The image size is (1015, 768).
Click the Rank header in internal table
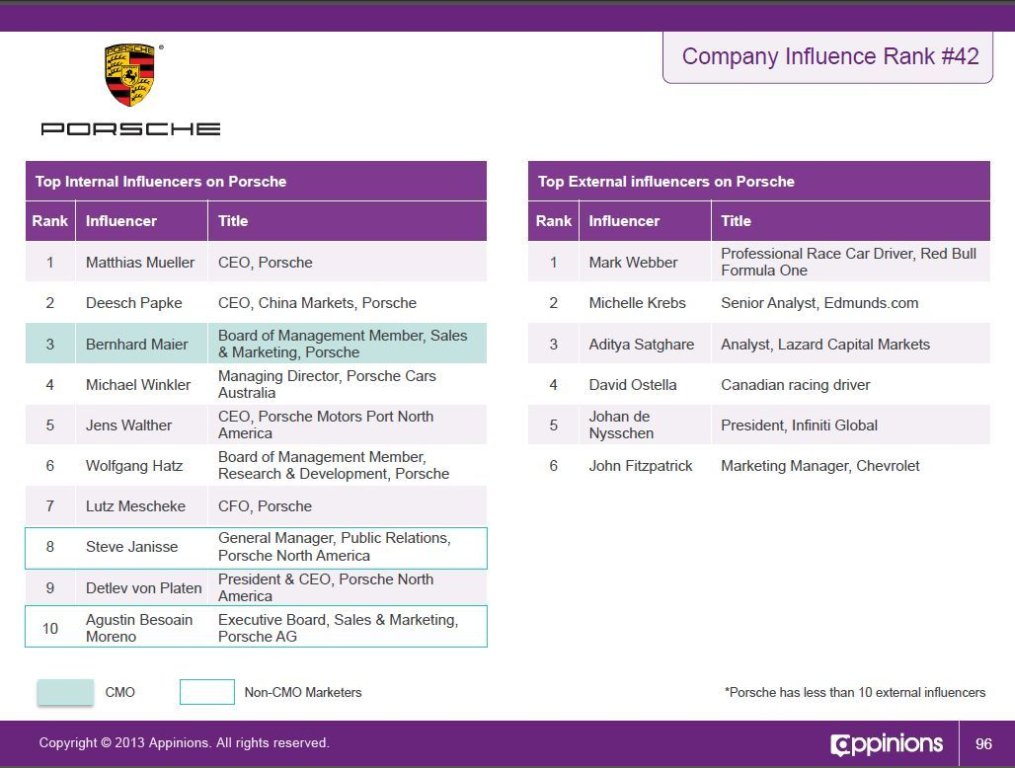click(x=50, y=221)
